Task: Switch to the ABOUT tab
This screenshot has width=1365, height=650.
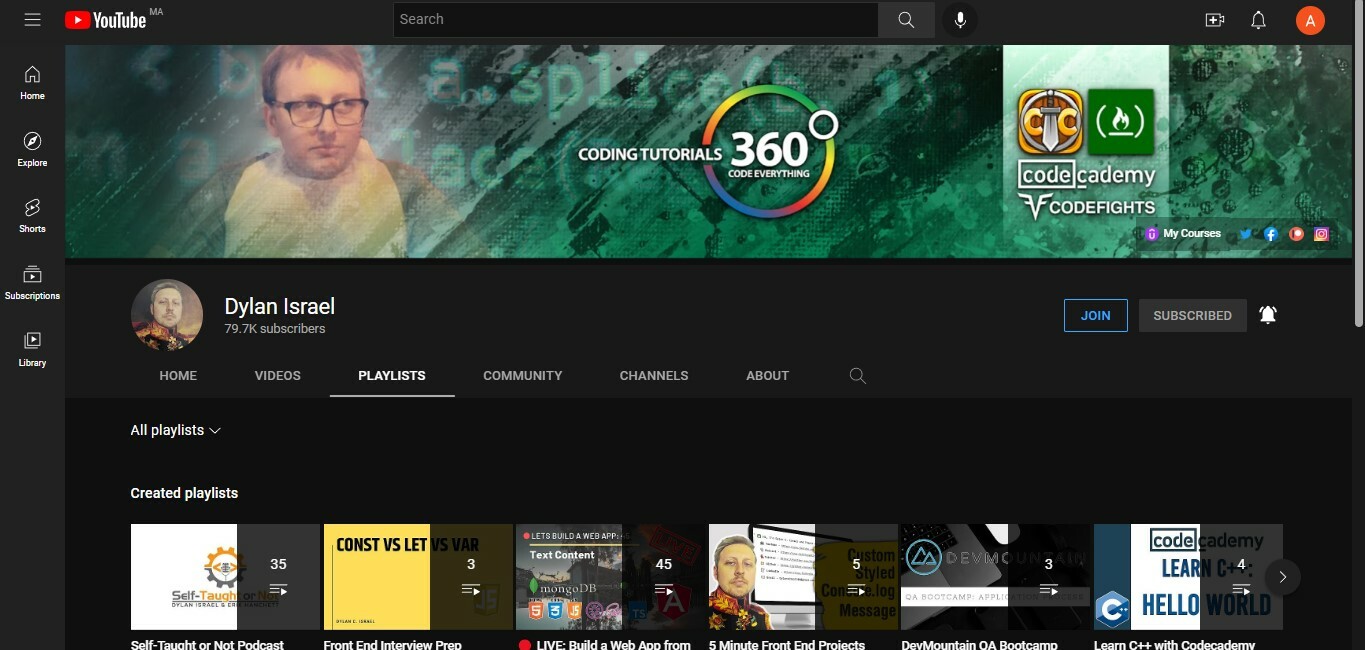Action: 768,376
